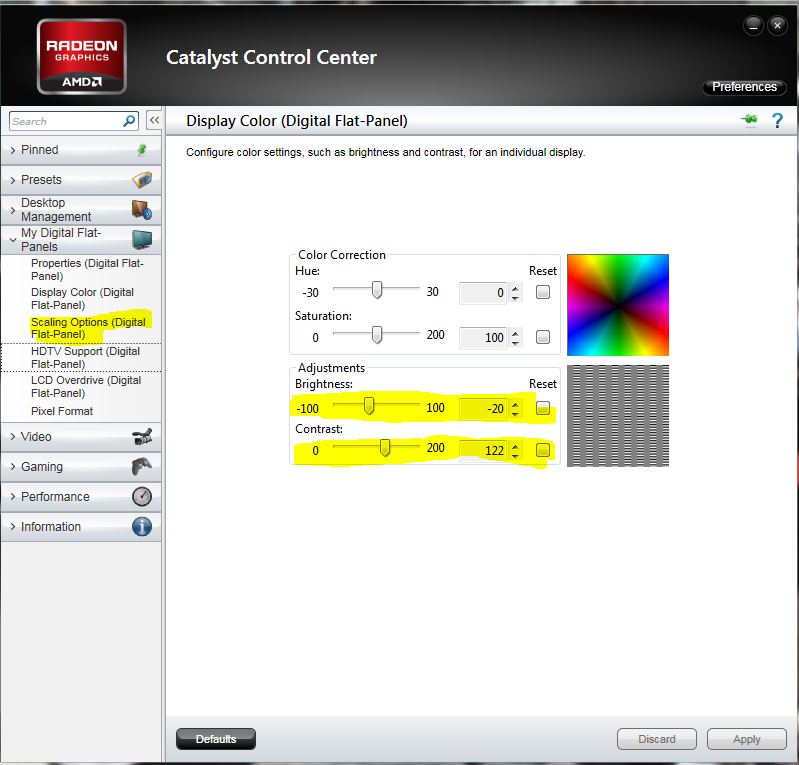Screen dimensions: 799x765
Task: Click the Brightness slider handle
Action: pyautogui.click(x=369, y=405)
